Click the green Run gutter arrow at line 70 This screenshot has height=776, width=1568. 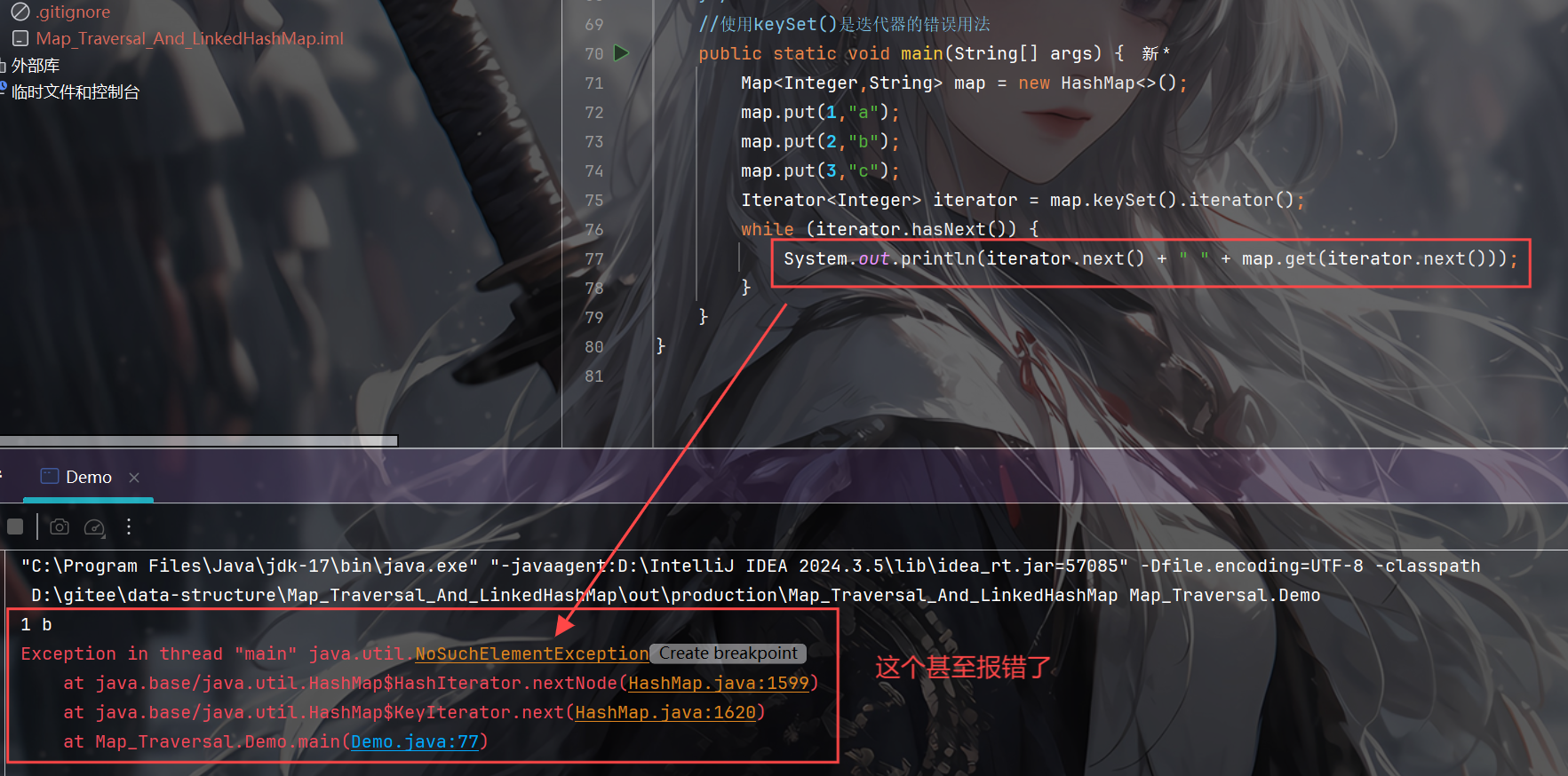click(x=622, y=53)
